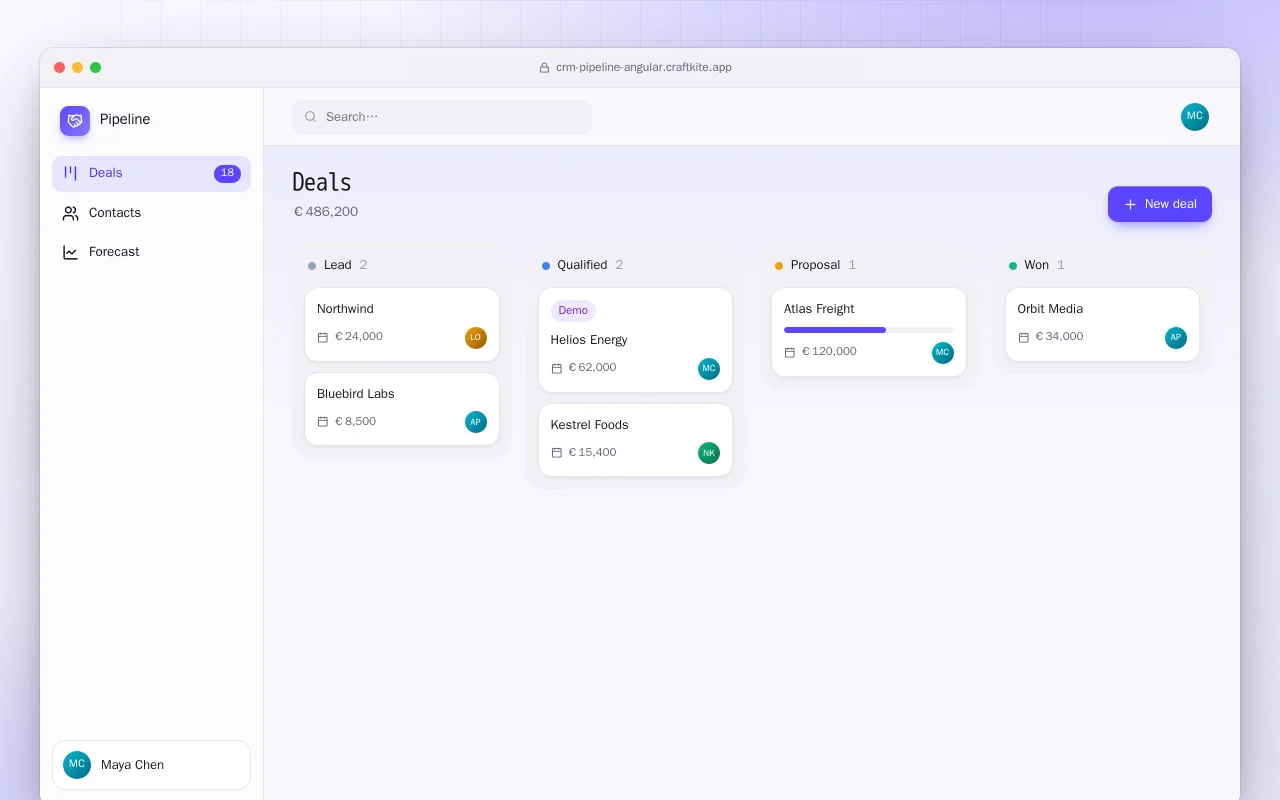Click the AP avatar on Orbit Media card

pyautogui.click(x=1176, y=338)
